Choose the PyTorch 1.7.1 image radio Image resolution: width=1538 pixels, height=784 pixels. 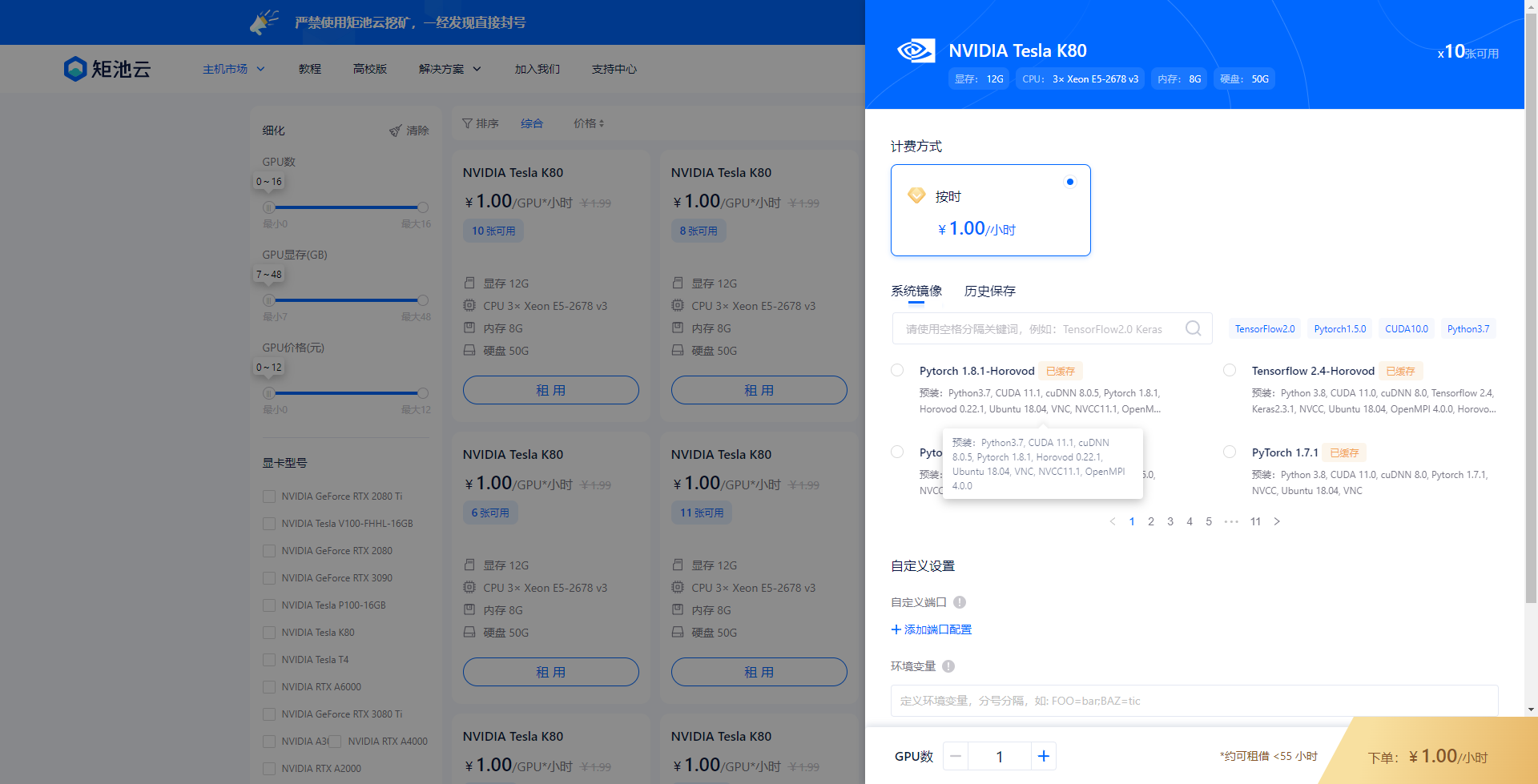pyautogui.click(x=1230, y=452)
